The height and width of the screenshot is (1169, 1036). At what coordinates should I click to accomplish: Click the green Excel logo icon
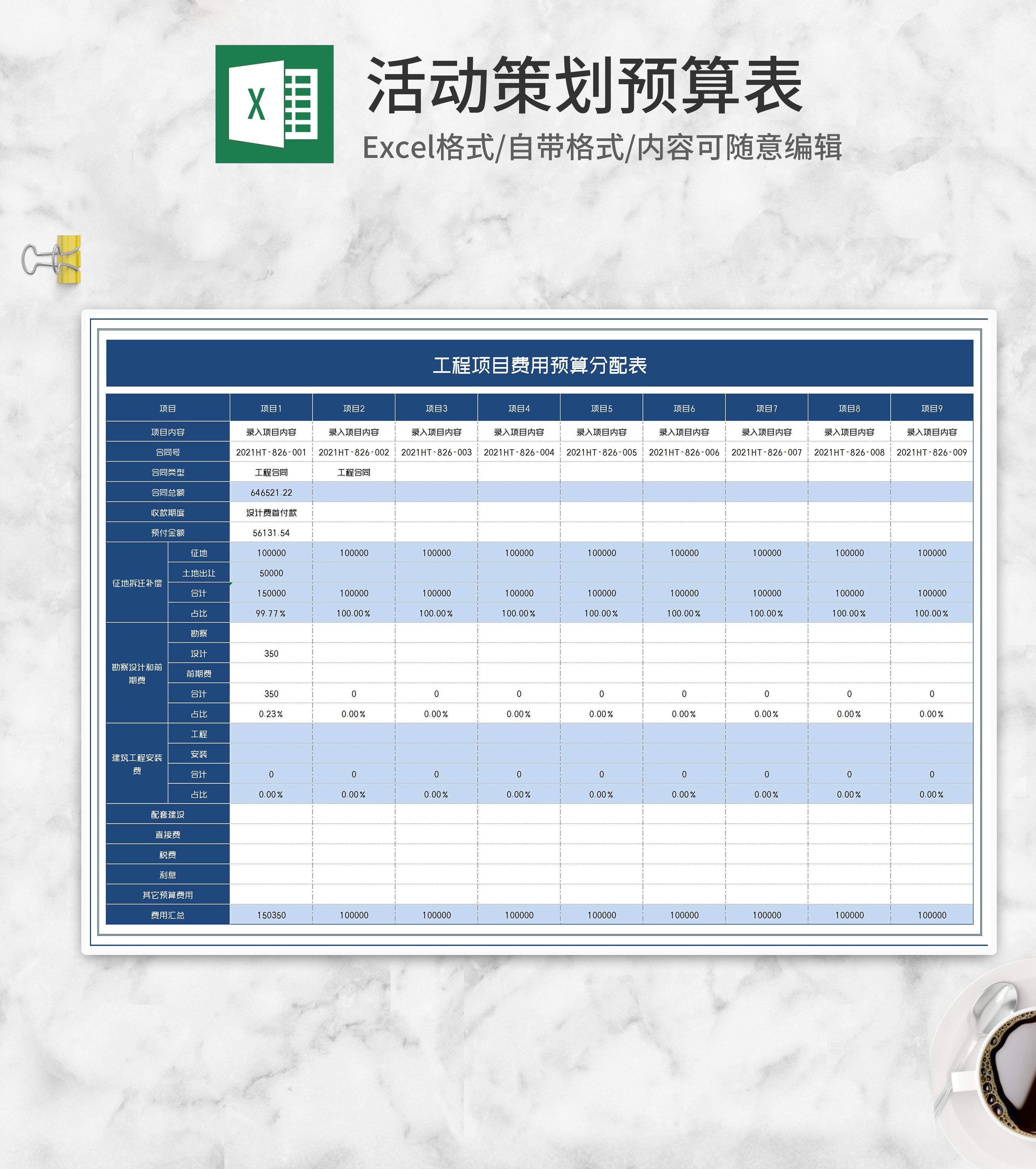(274, 104)
